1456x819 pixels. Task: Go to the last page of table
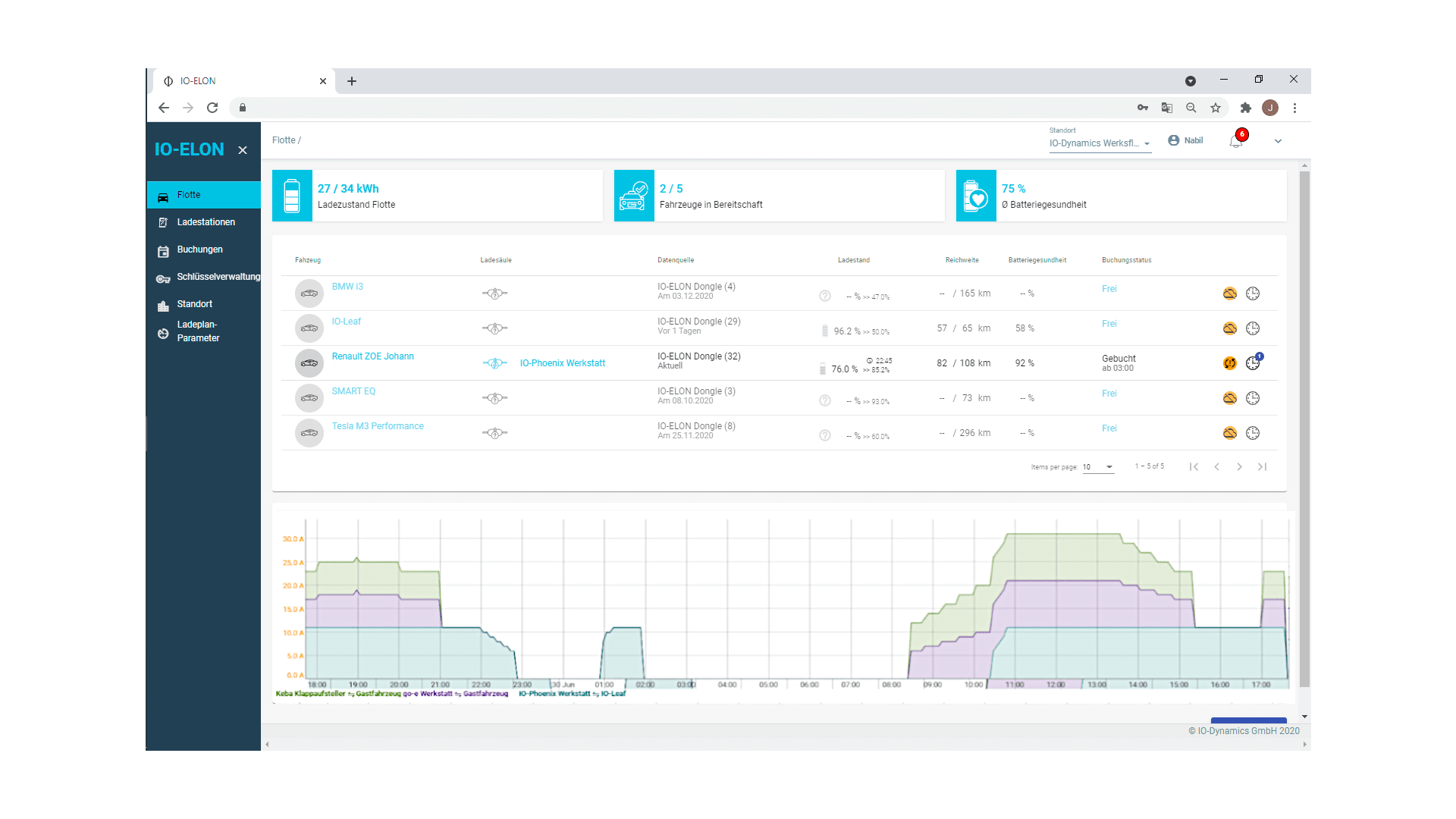(1262, 467)
